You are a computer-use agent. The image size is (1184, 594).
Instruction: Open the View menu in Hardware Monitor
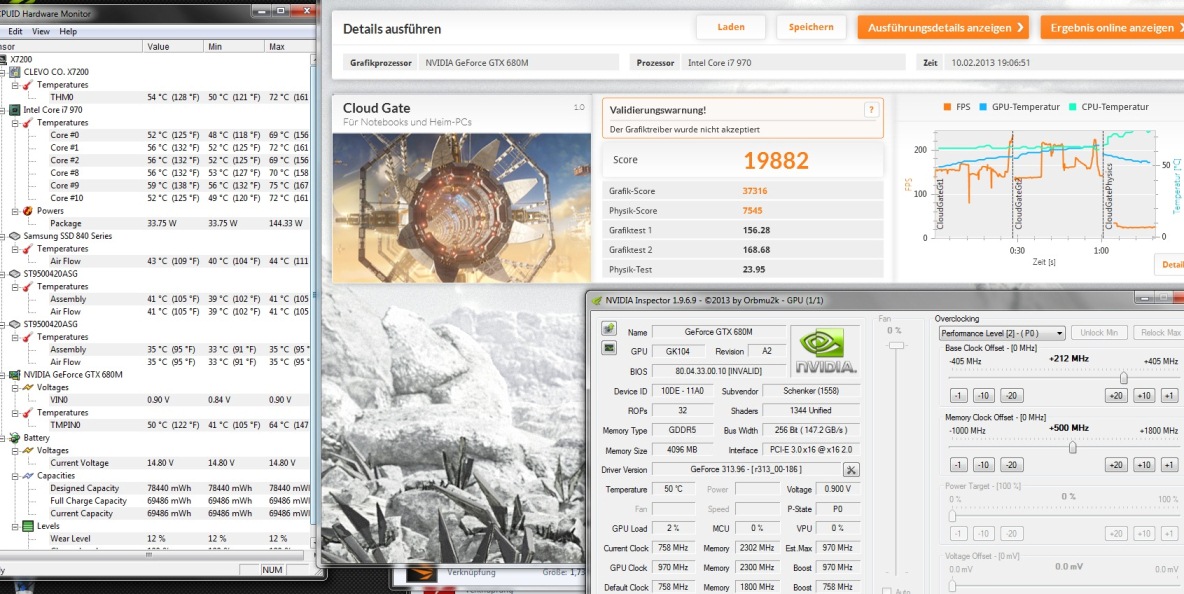[x=41, y=32]
